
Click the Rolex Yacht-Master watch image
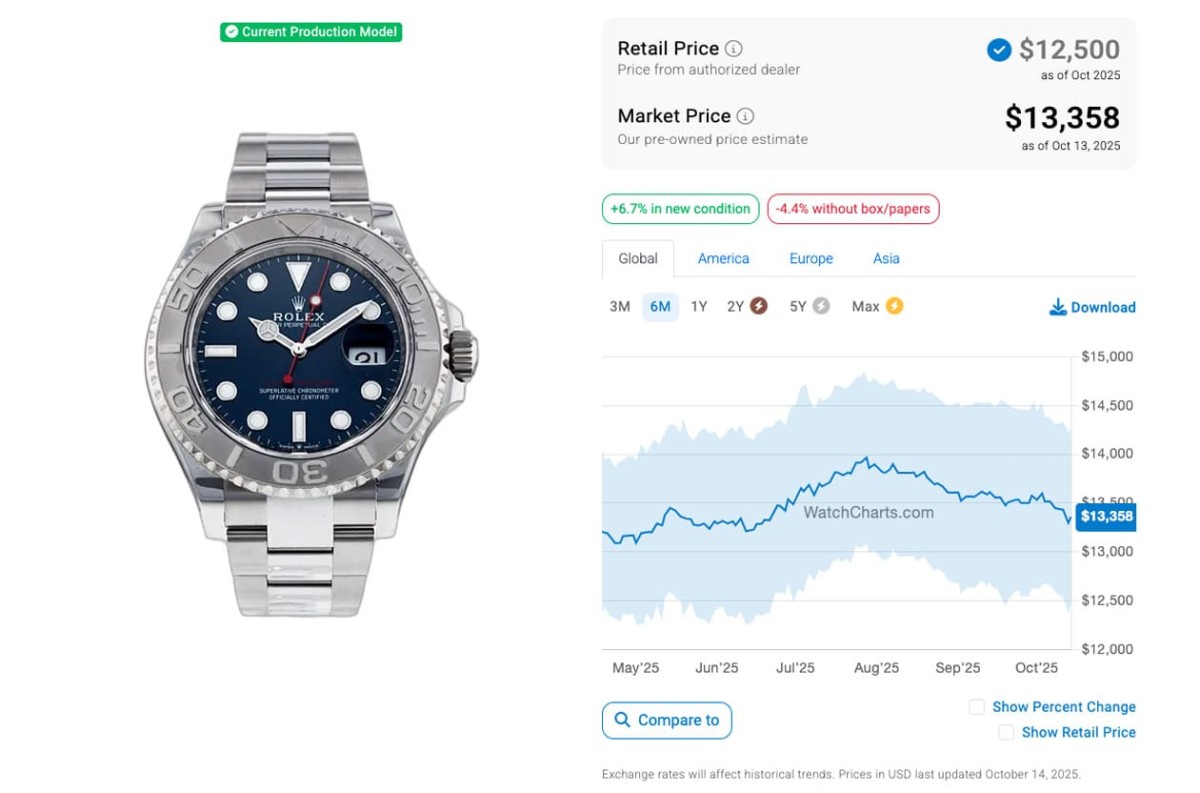coord(311,375)
